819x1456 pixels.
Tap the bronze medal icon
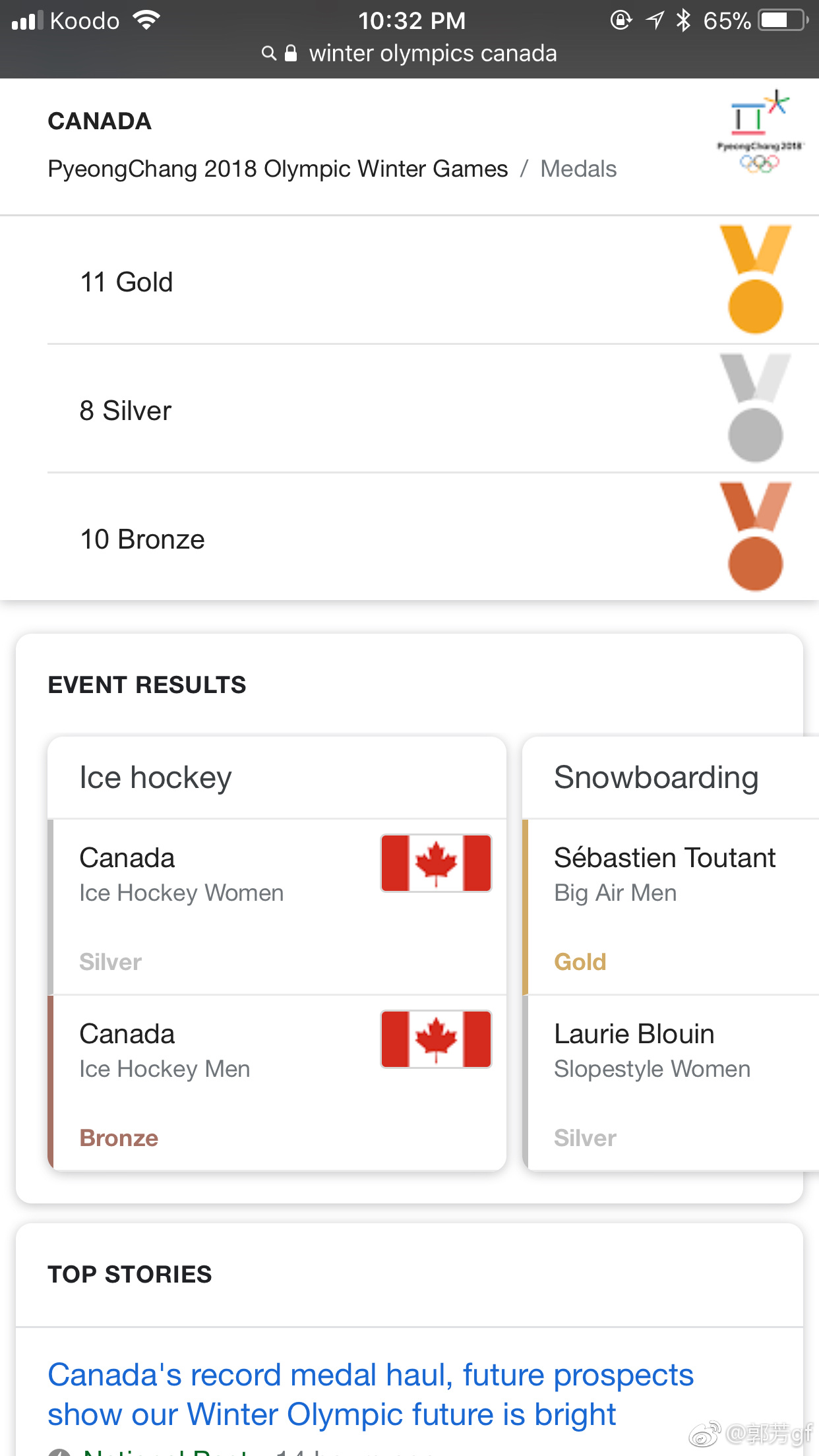[x=755, y=537]
